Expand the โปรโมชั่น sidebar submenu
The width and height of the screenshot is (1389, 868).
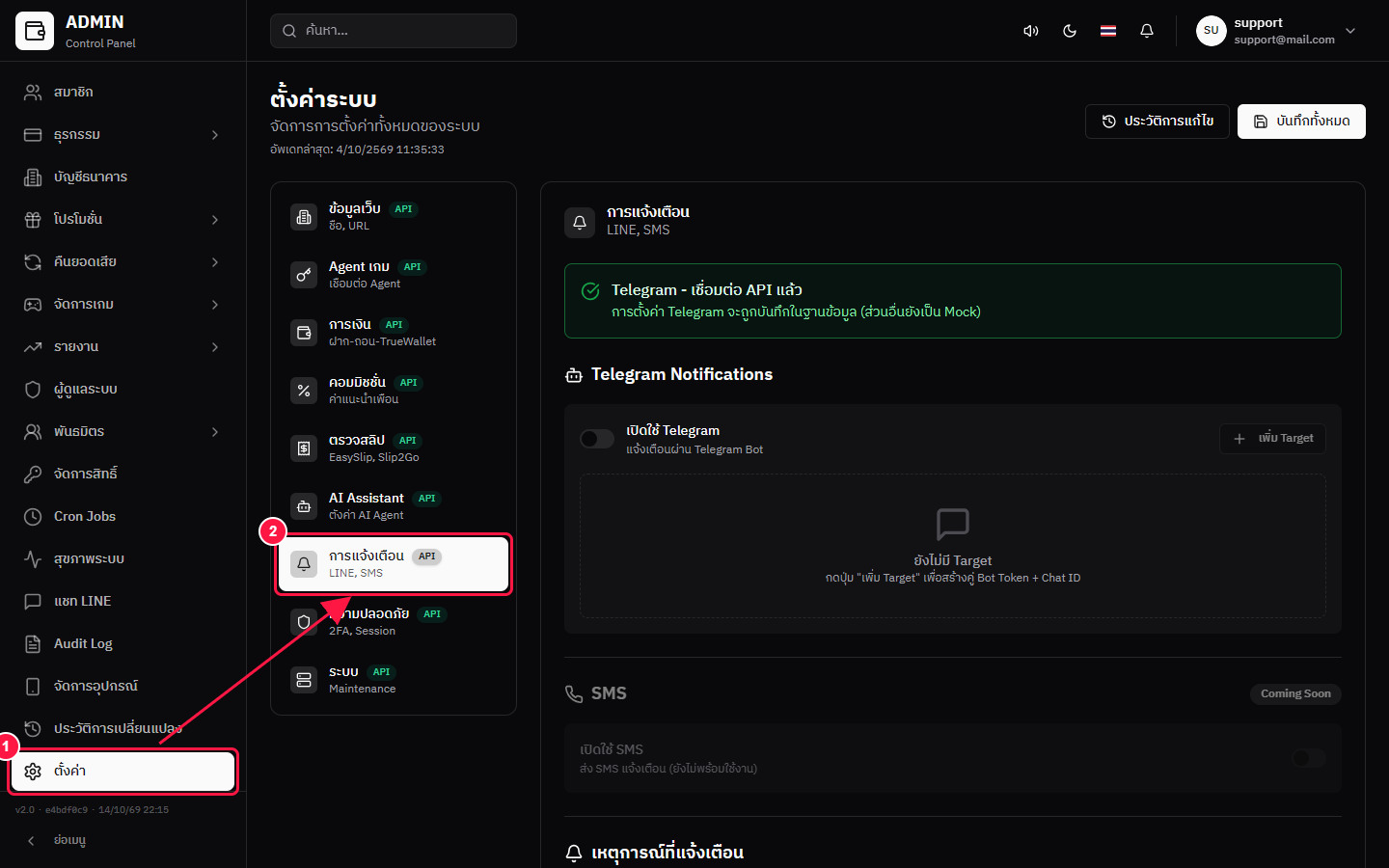click(215, 220)
